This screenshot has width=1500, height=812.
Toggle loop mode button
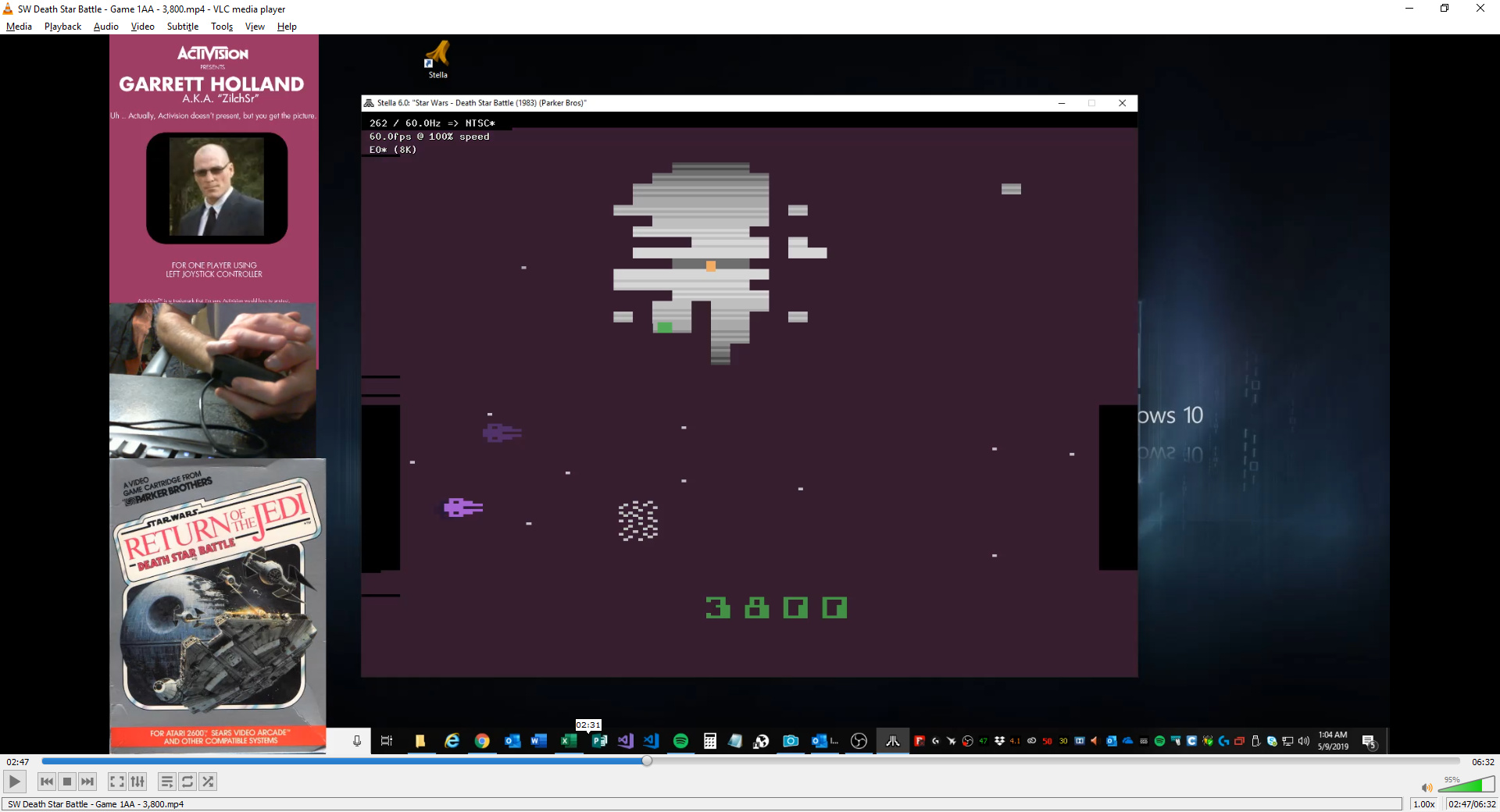(187, 782)
